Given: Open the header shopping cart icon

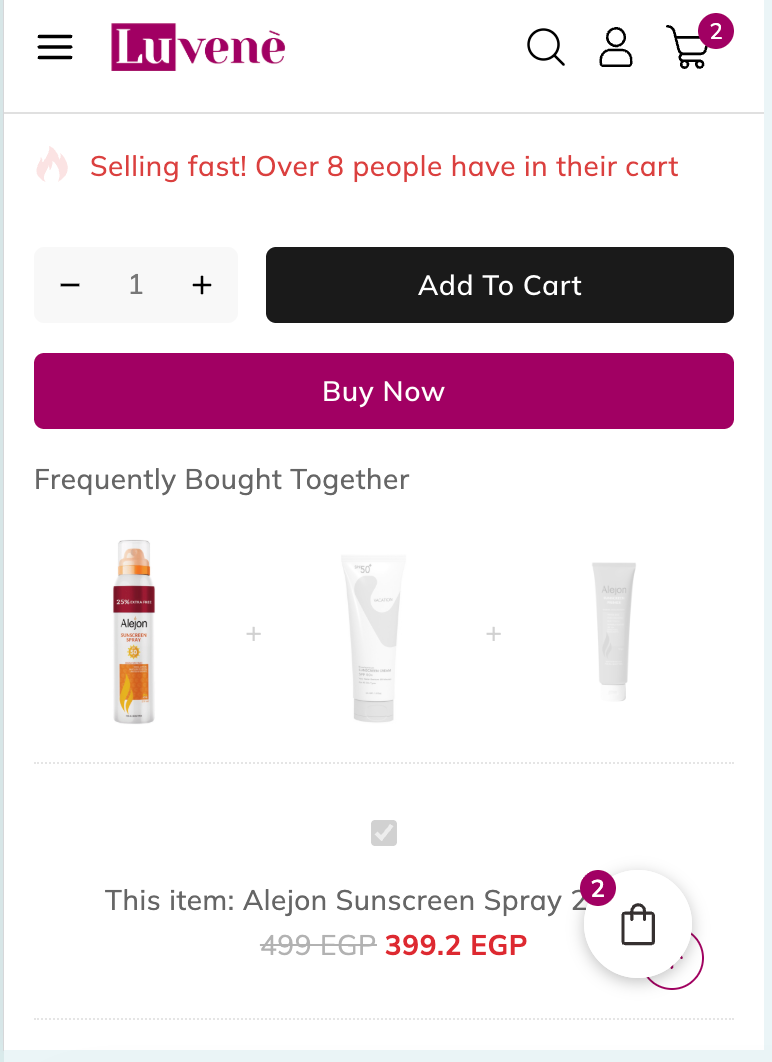Looking at the screenshot, I should click(x=688, y=48).
